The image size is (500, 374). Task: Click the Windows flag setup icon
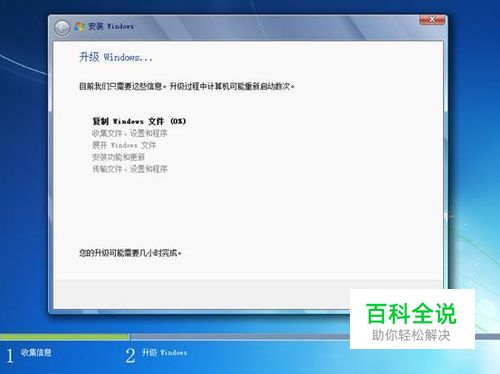(x=80, y=27)
